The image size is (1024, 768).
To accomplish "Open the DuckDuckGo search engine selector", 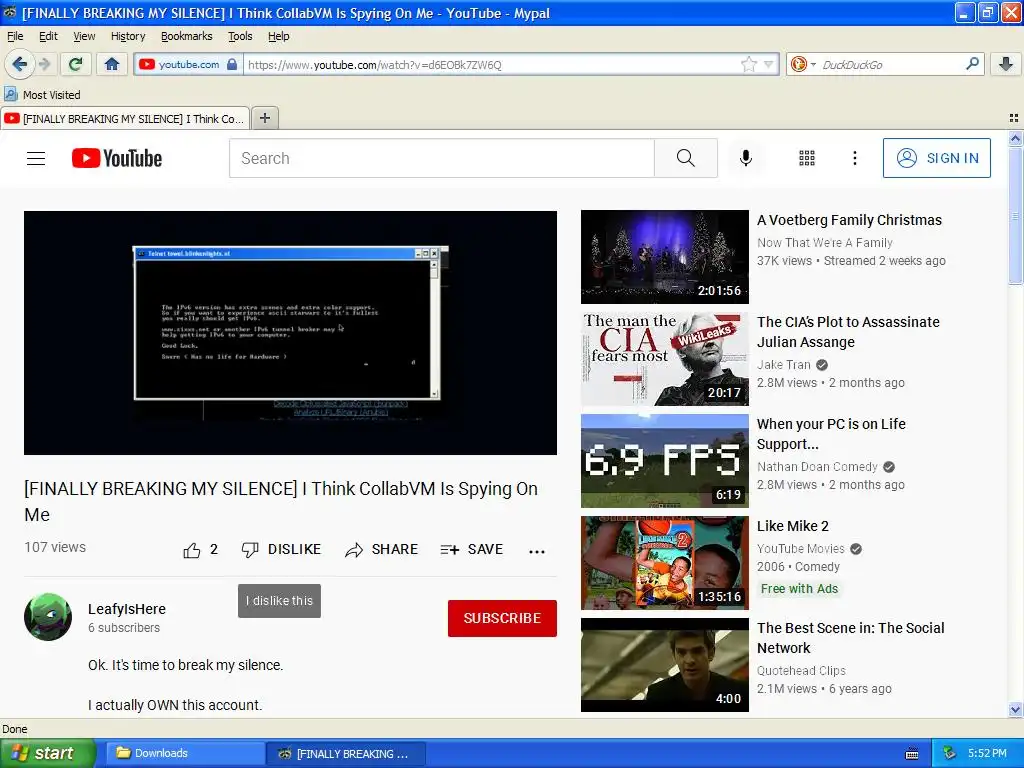I will (803, 64).
